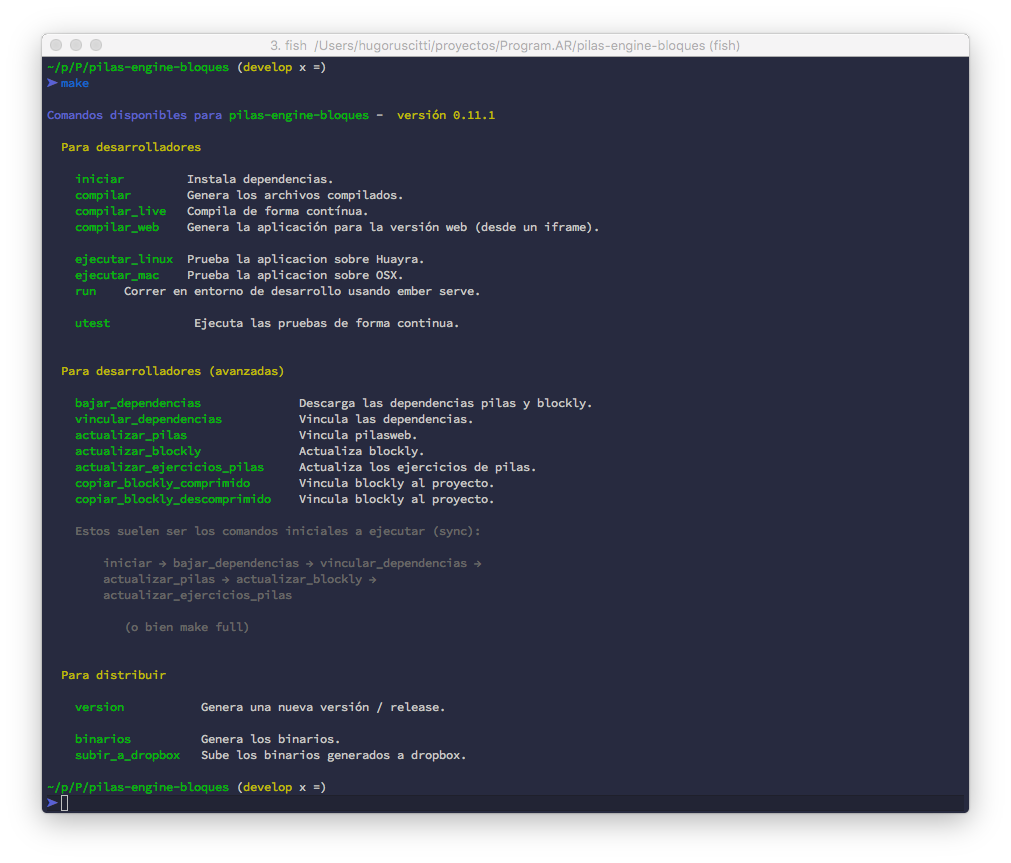Click the '(o bien make full)' hint

(x=187, y=627)
